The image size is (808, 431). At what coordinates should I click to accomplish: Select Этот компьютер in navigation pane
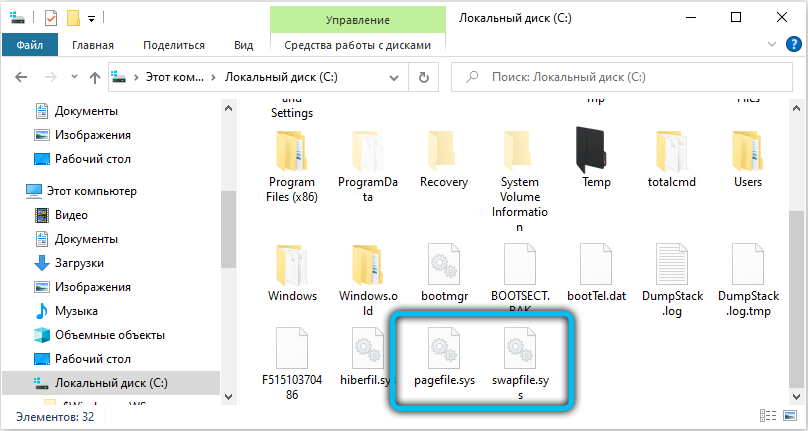92,191
